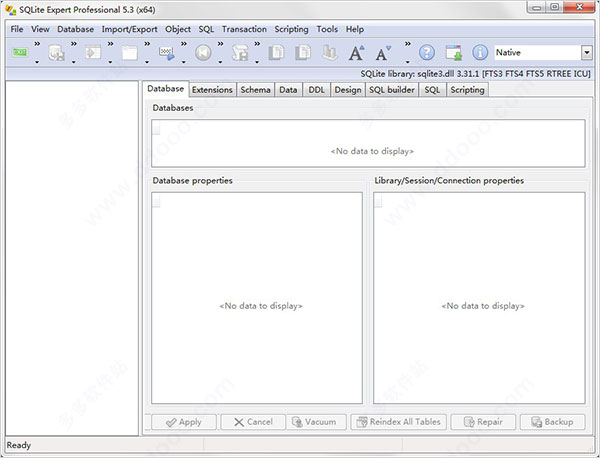Open the Object menu
Image resolution: width=600 pixels, height=458 pixels.
tap(178, 29)
